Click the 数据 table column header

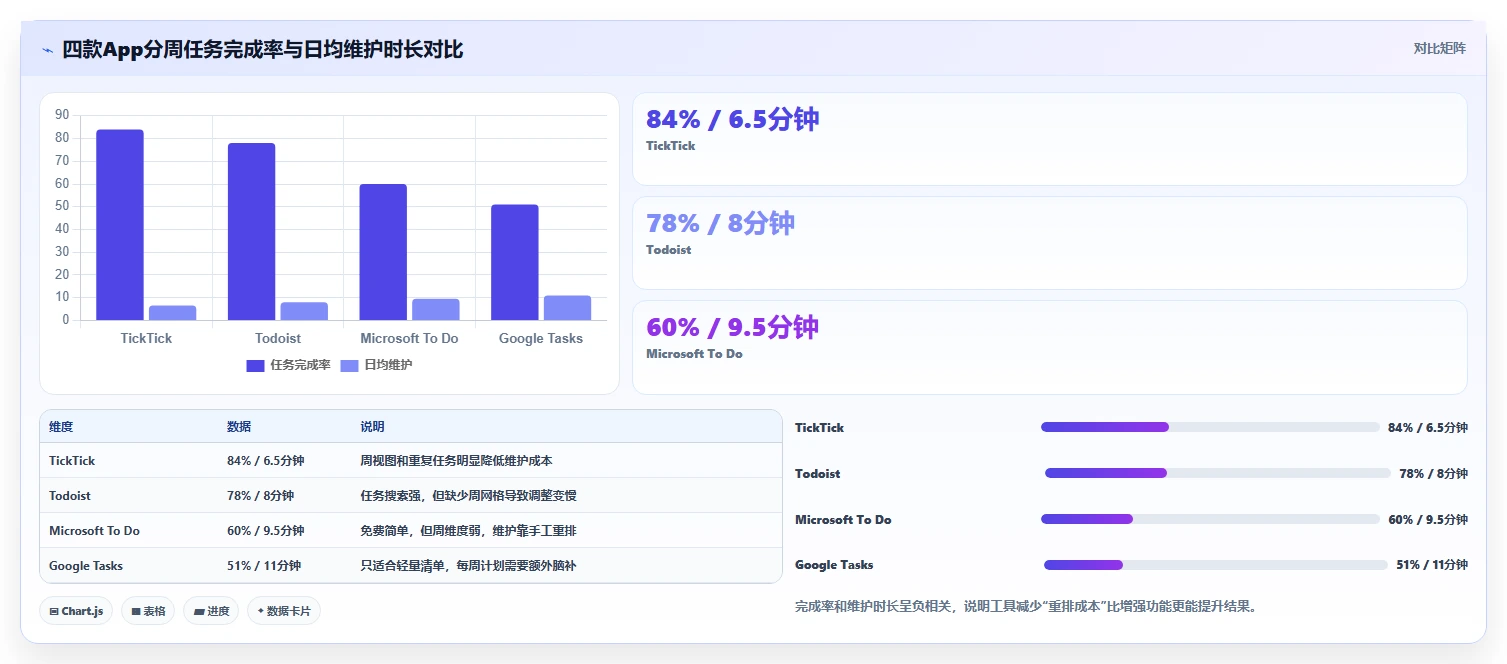[239, 427]
